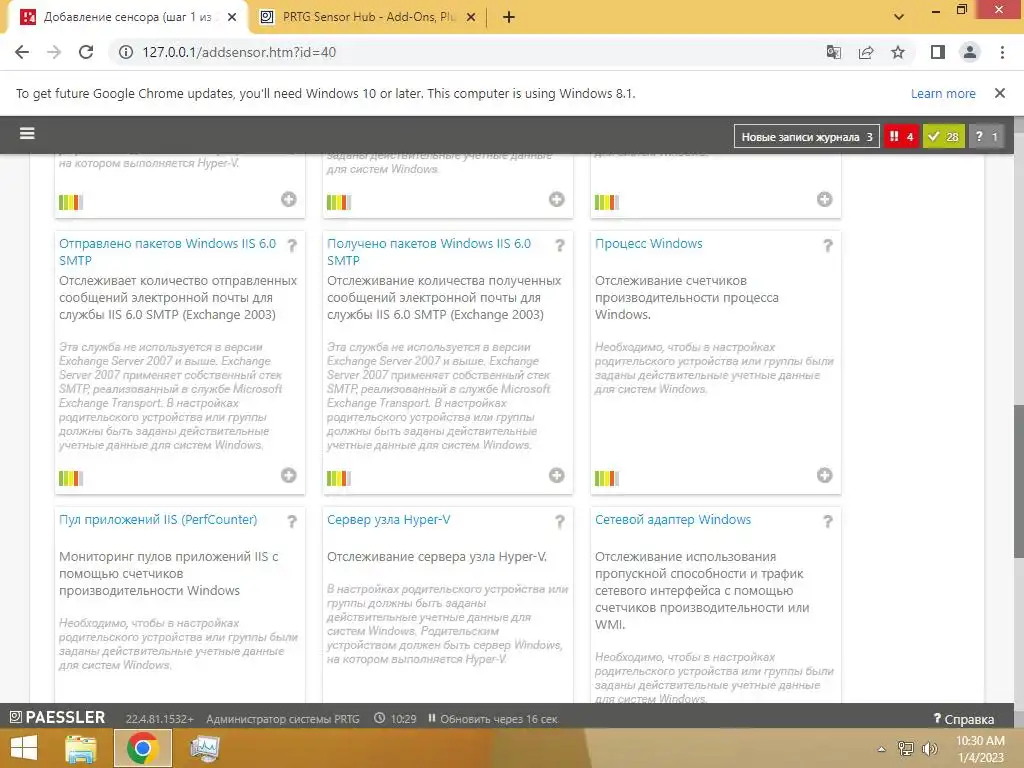Viewport: 1024px width, 768px height.
Task: Click performance impact bars on Процесс Windows card
Action: [607, 479]
